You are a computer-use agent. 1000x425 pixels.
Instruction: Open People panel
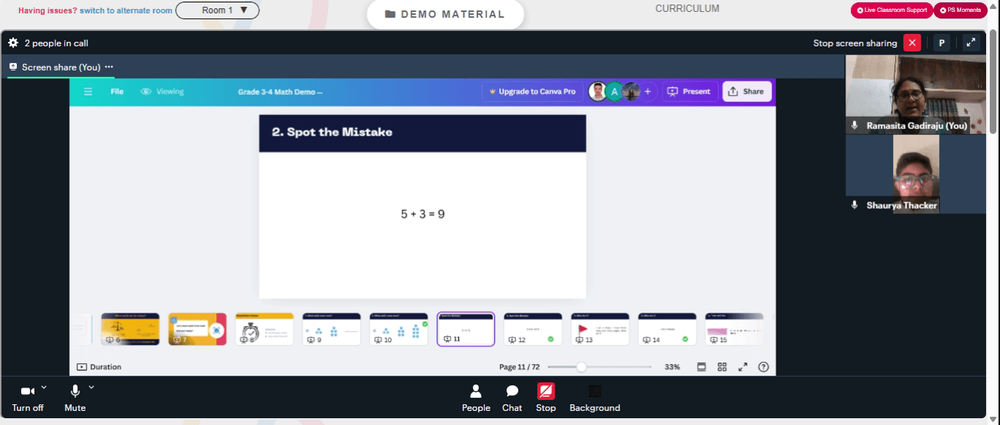click(x=476, y=398)
